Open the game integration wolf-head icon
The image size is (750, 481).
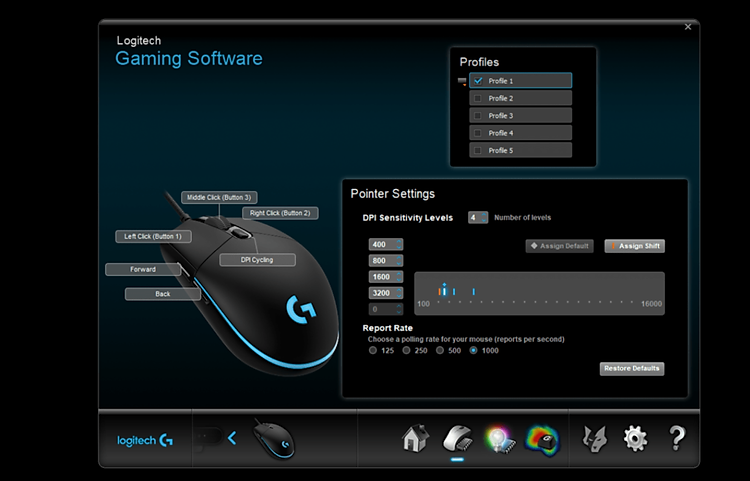pos(595,438)
